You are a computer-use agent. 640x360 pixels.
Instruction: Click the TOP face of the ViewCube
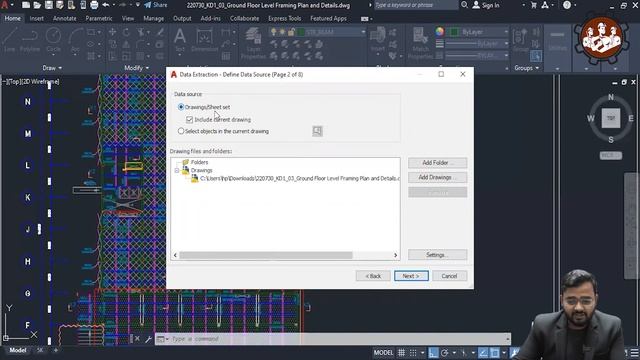pyautogui.click(x=611, y=118)
